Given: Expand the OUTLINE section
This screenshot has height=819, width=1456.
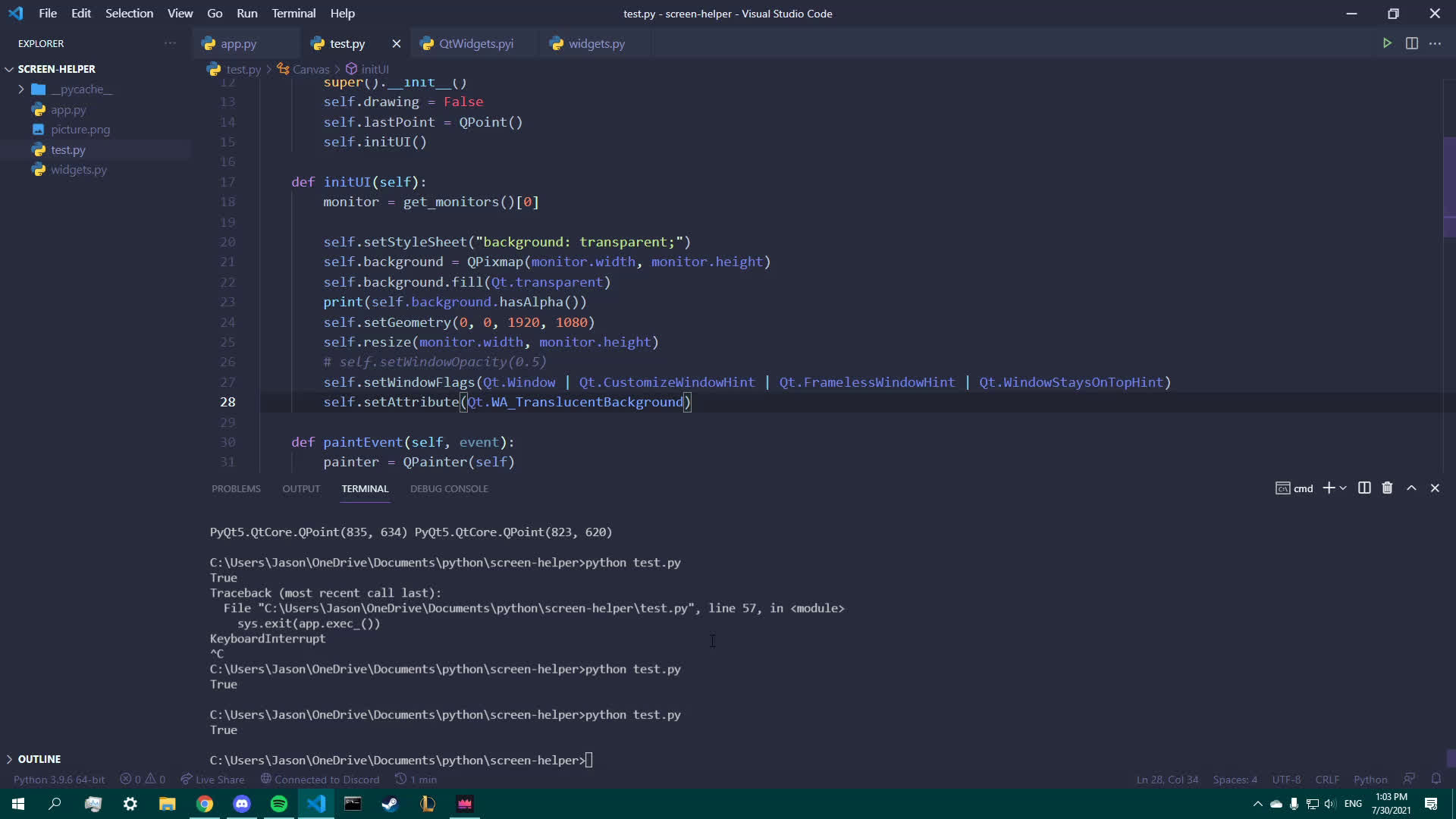Looking at the screenshot, I should pyautogui.click(x=39, y=759).
